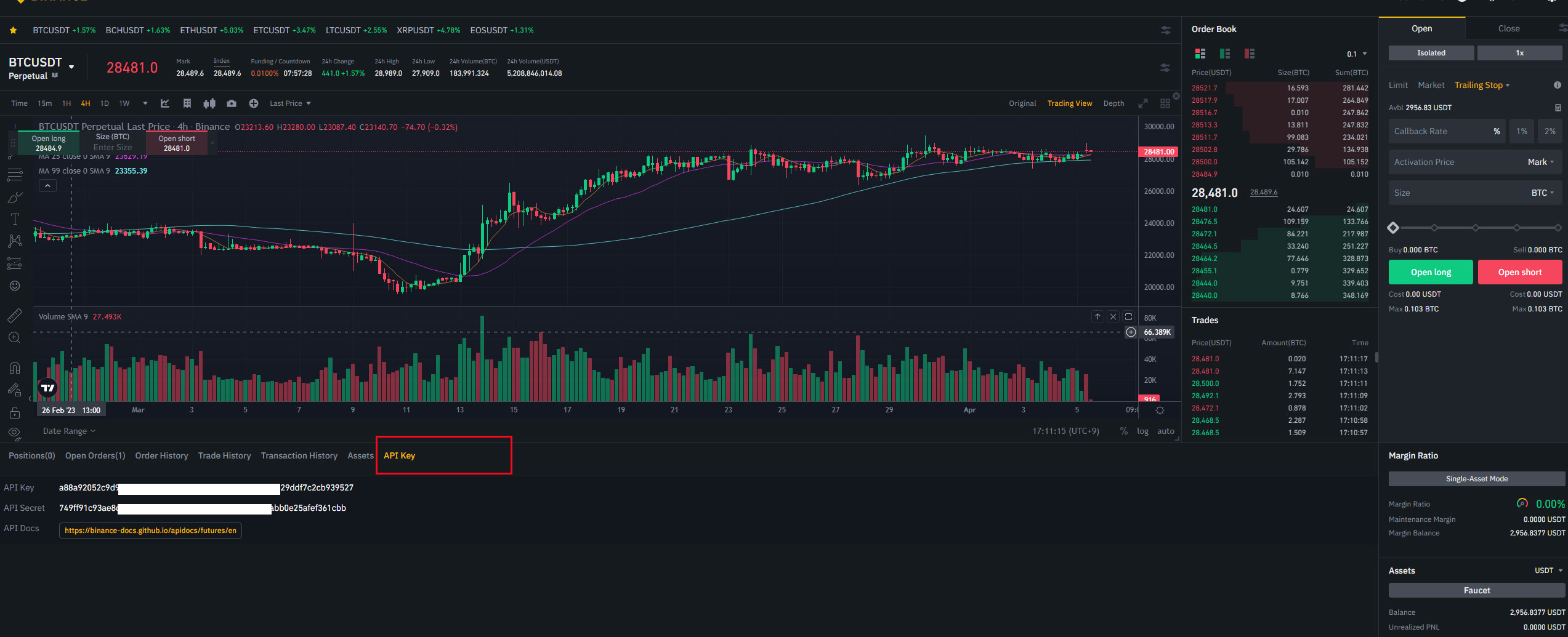1568x637 pixels.
Task: Open the Mark activation price type dropdown
Action: click(x=1541, y=162)
